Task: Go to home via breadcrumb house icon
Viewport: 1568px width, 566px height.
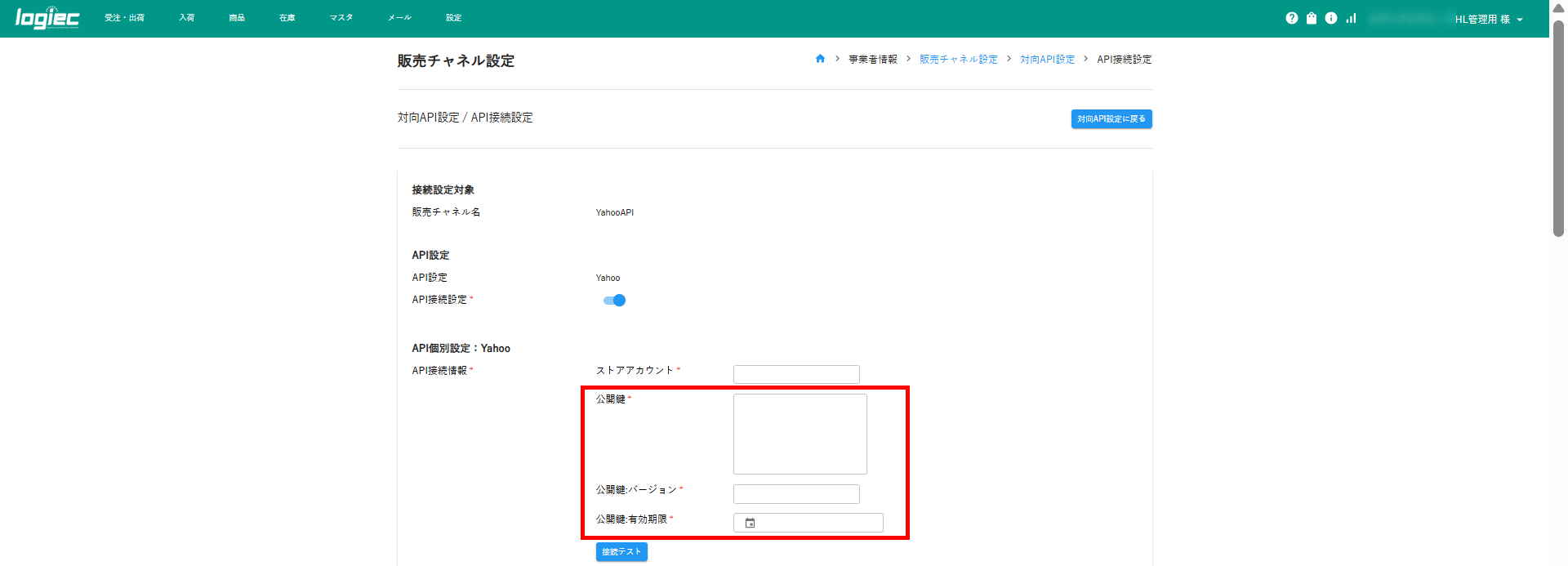Action: (x=820, y=59)
